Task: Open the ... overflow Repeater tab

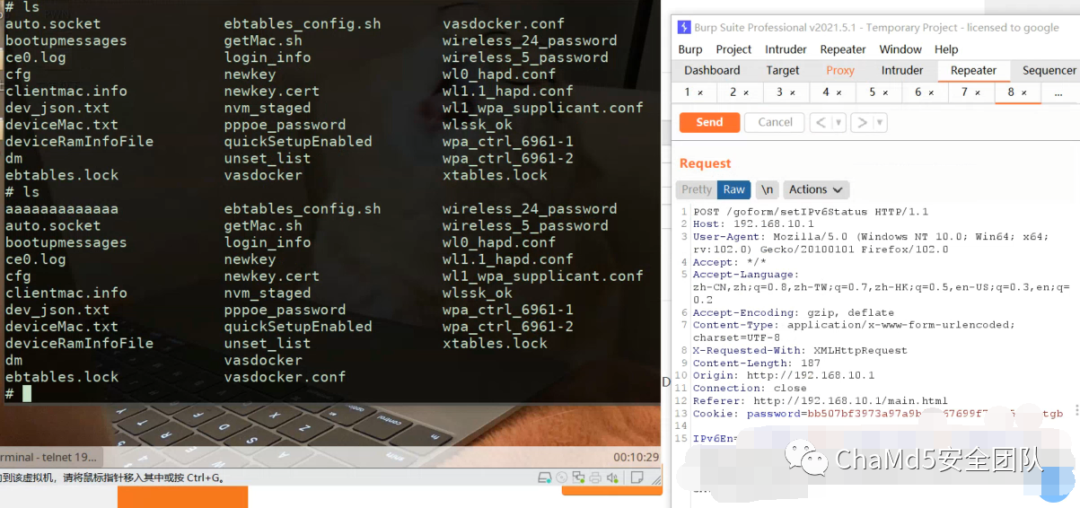Action: pyautogui.click(x=1058, y=92)
